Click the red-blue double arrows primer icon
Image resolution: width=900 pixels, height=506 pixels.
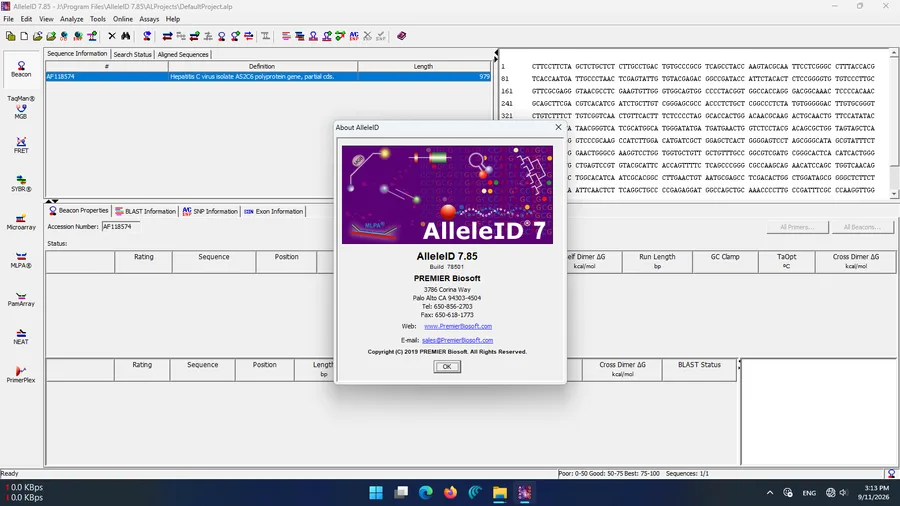coord(167,36)
